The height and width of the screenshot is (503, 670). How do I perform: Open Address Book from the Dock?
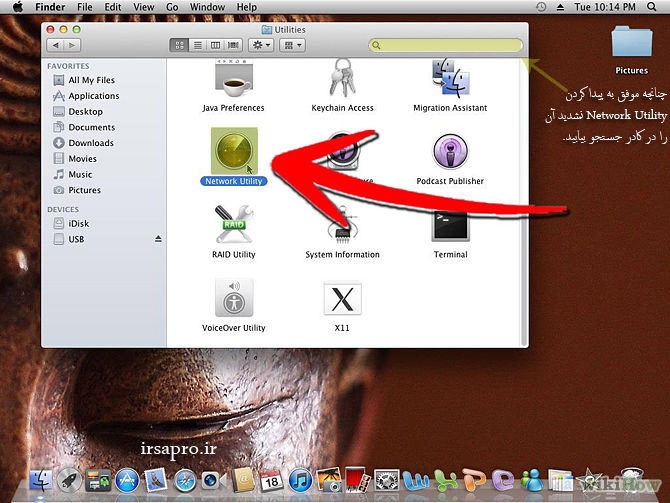[243, 480]
